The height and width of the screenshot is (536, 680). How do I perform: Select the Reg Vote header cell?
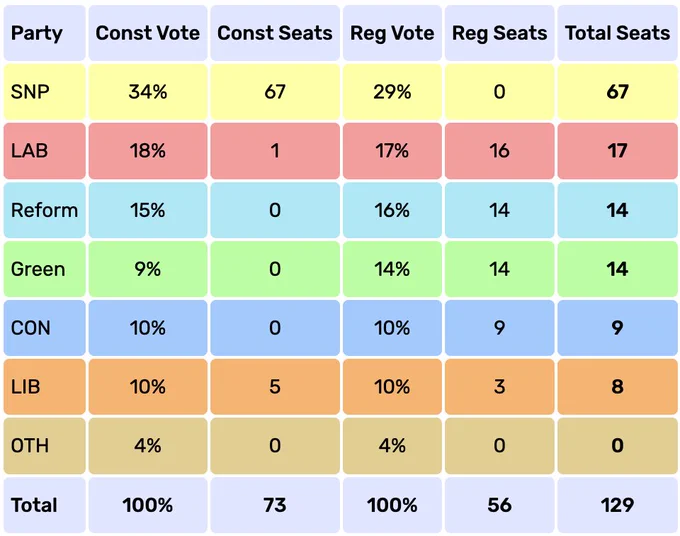392,33
